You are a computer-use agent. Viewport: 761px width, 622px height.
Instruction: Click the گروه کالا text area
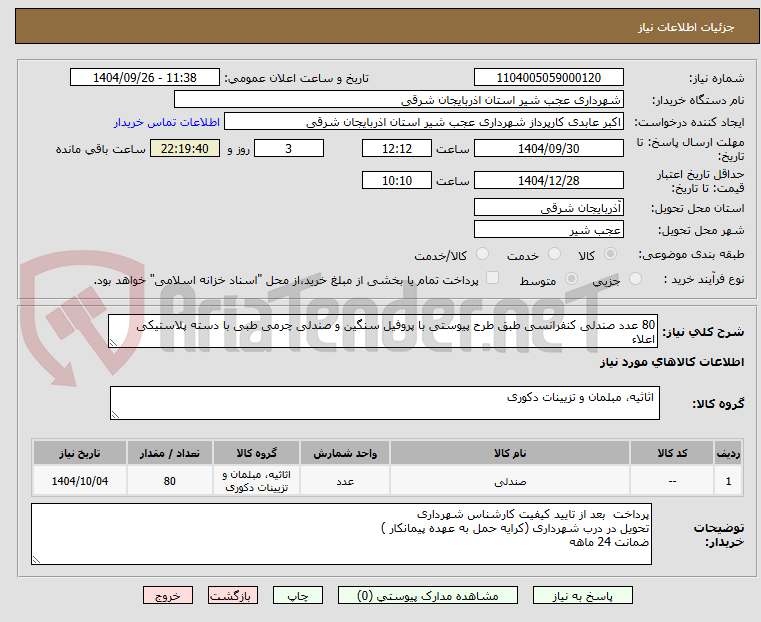385,403
